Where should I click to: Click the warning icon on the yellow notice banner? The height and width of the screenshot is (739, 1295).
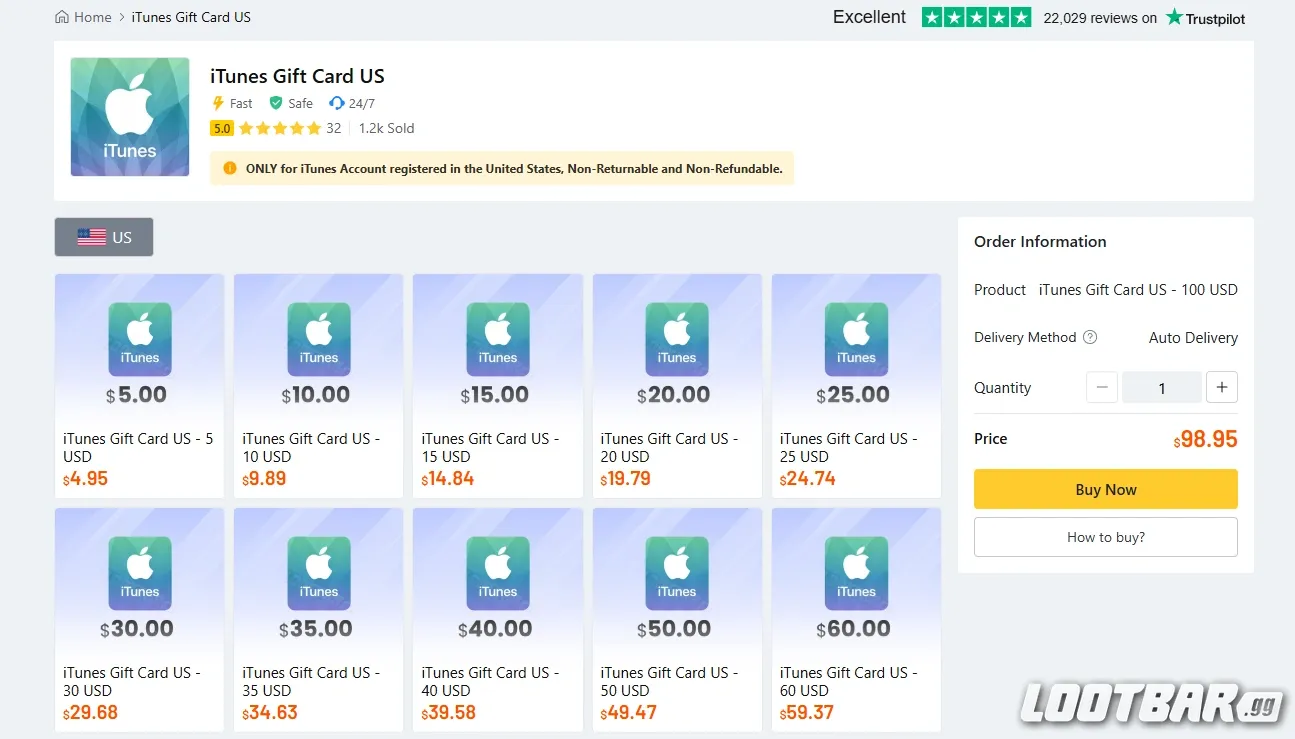[x=228, y=168]
